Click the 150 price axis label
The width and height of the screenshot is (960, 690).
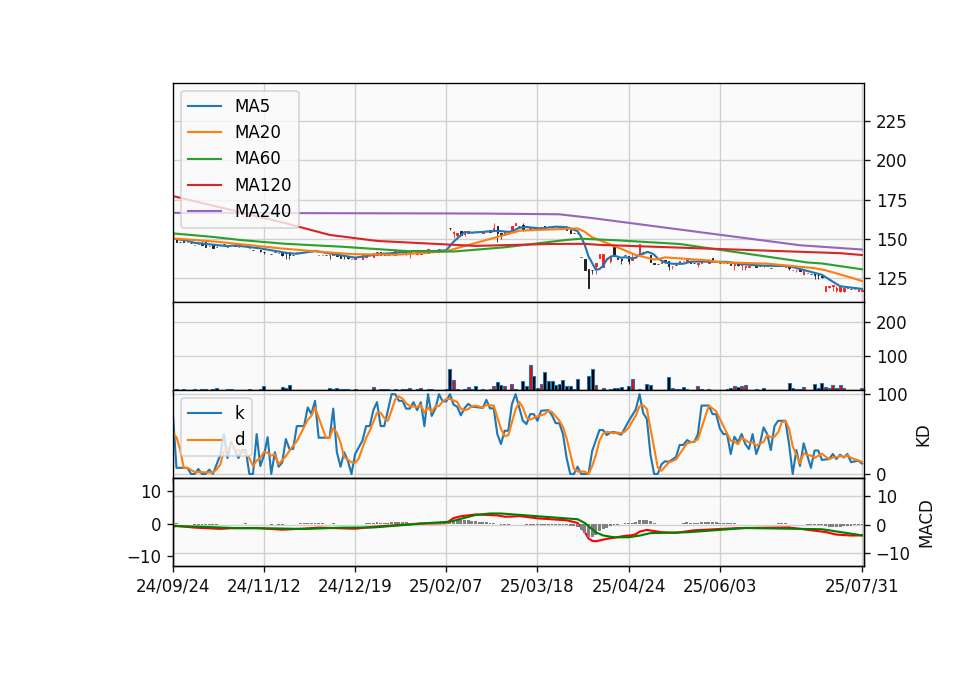point(891,240)
